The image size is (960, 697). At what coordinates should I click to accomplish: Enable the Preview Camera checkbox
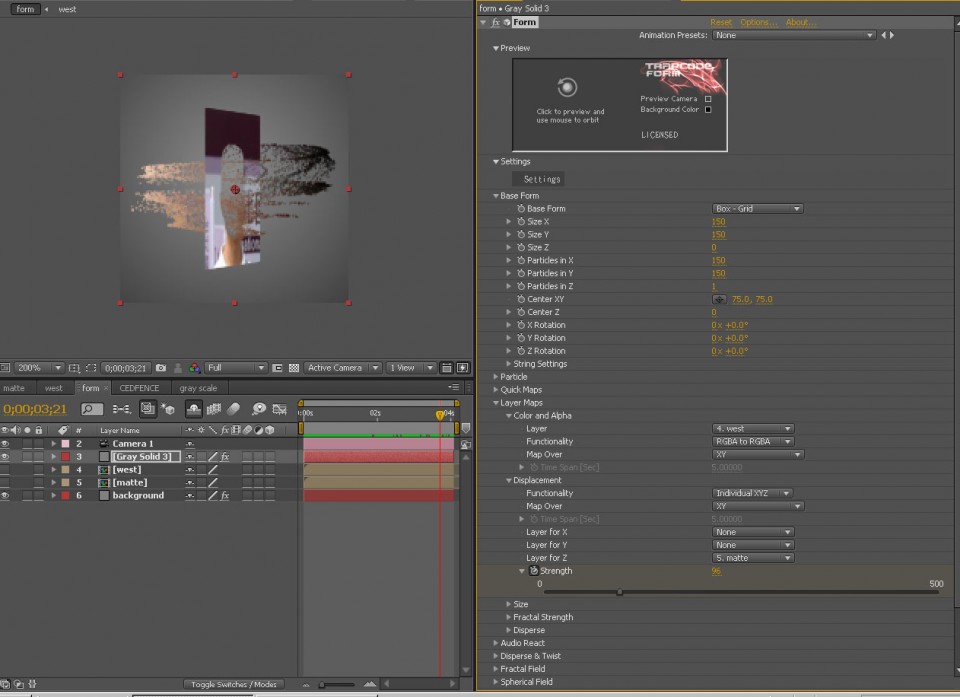(x=708, y=99)
